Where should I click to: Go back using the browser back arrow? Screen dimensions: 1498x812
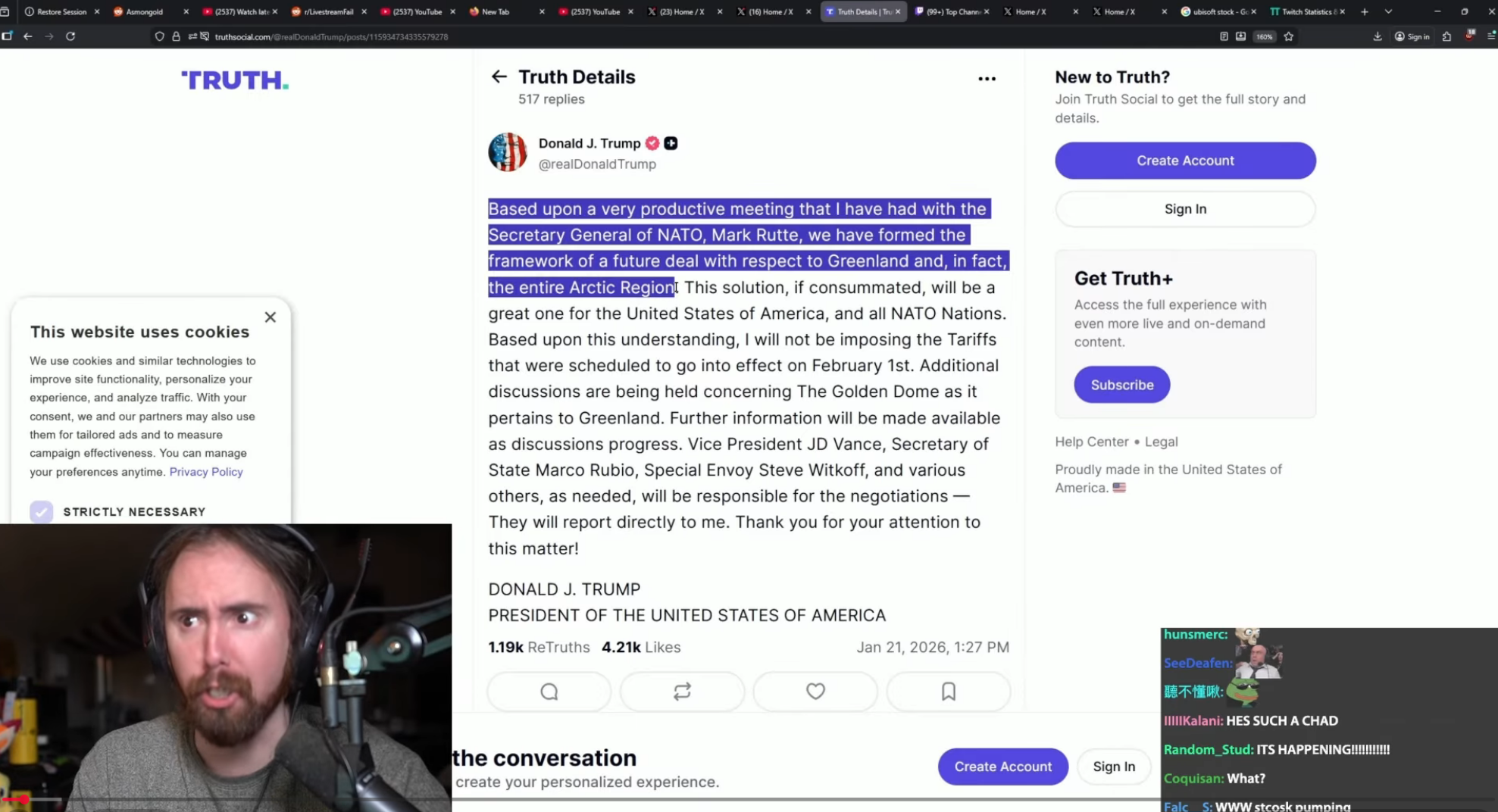27,36
